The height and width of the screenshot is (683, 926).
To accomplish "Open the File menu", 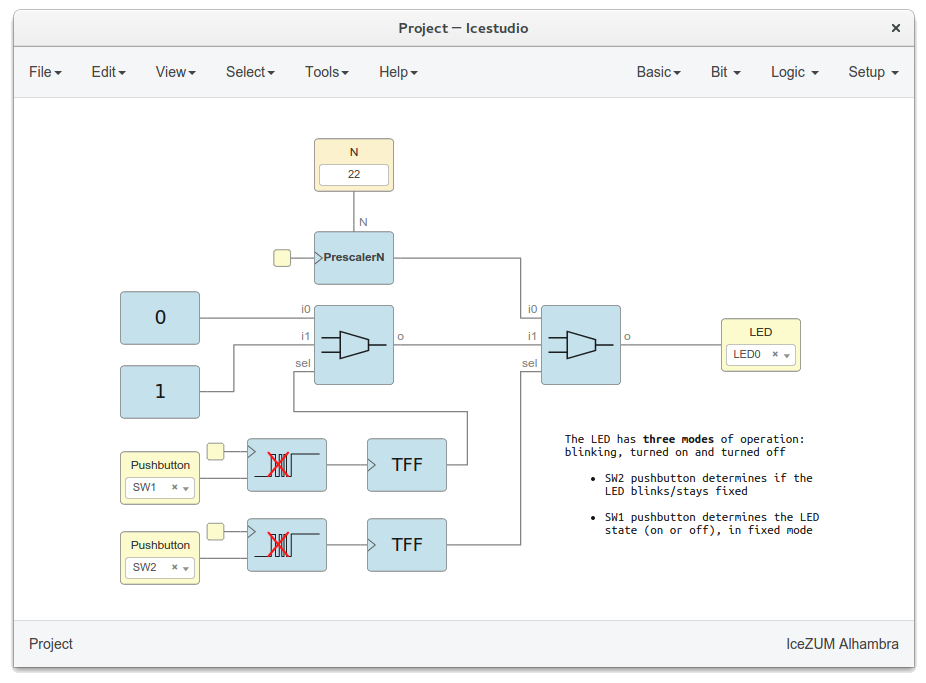I will [45, 72].
